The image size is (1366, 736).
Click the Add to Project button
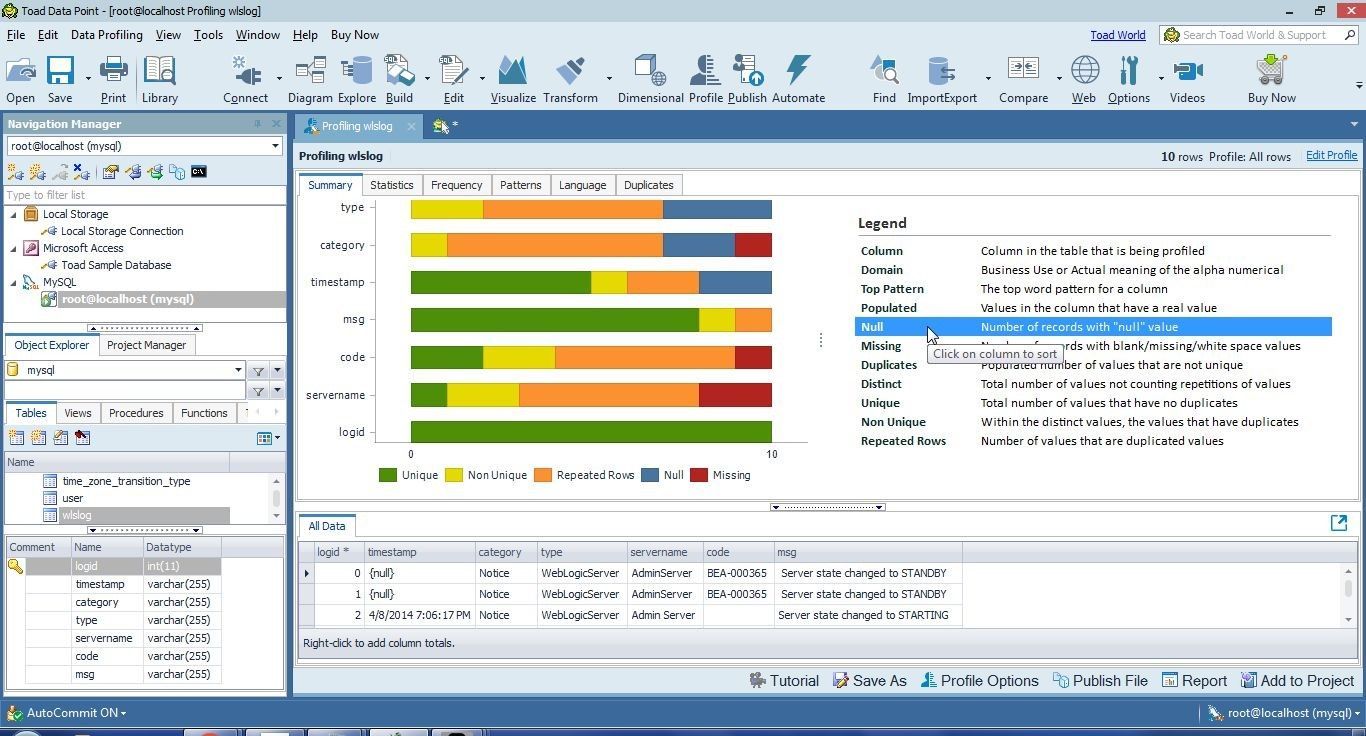[x=1297, y=681]
